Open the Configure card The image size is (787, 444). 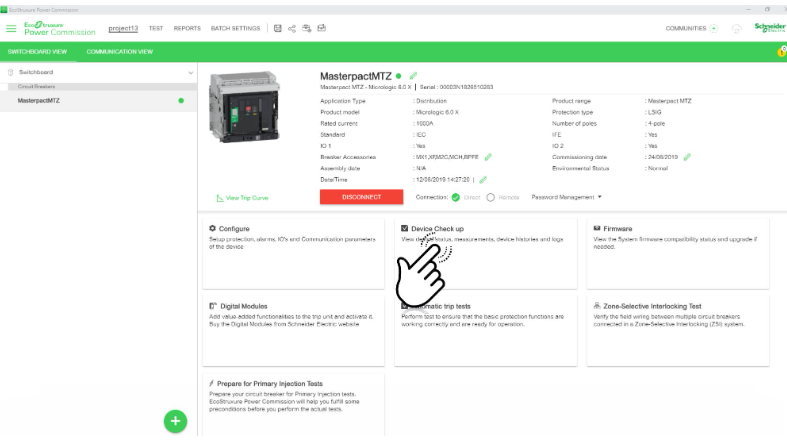(x=293, y=253)
